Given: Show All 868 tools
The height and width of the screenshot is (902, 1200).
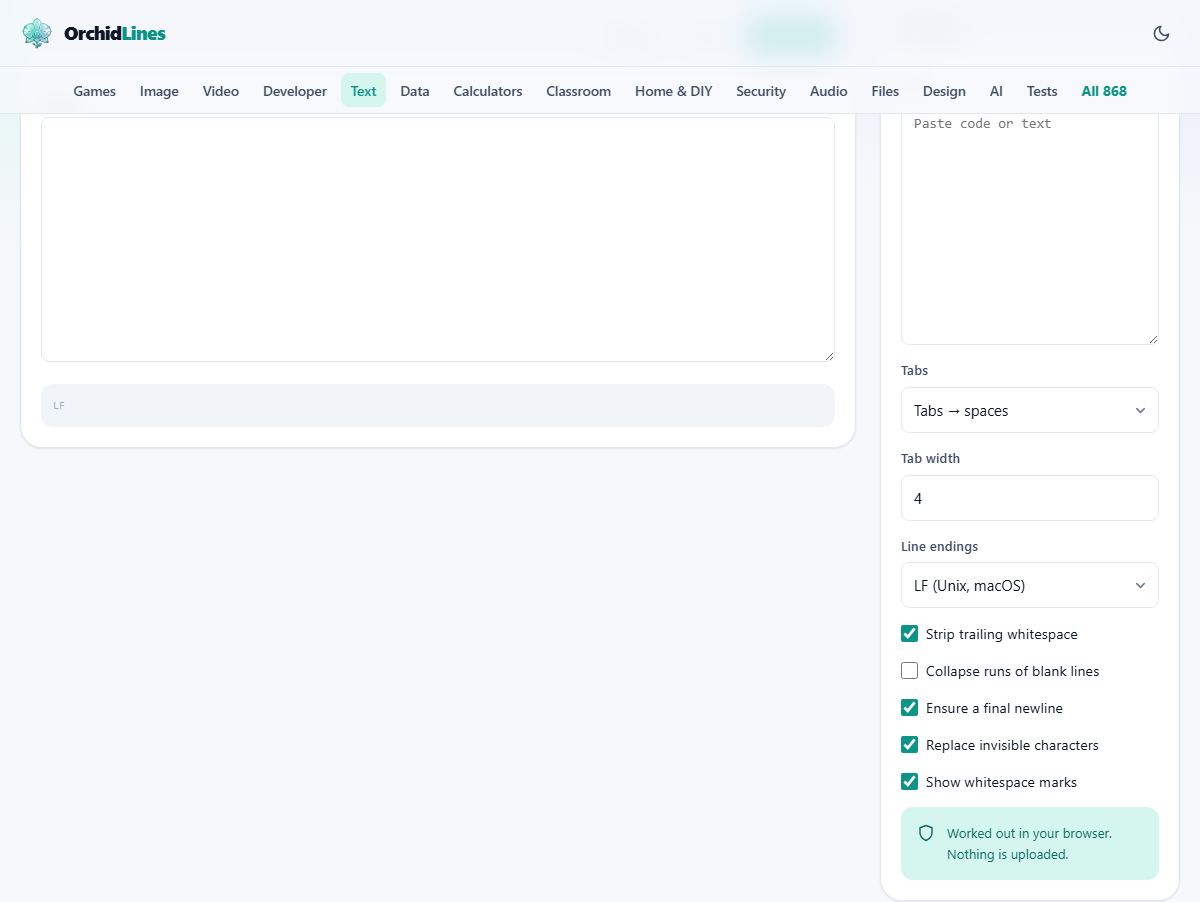Looking at the screenshot, I should (1104, 91).
